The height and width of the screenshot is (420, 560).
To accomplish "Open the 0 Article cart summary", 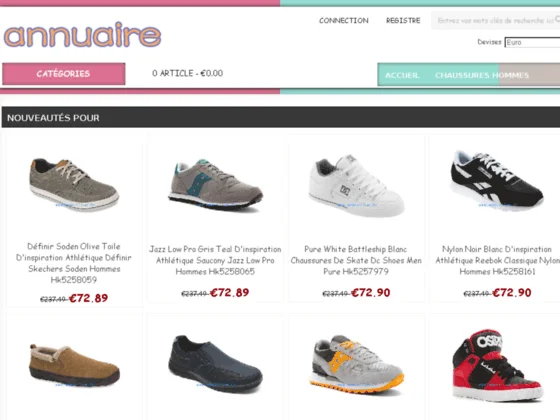I will click(x=188, y=73).
